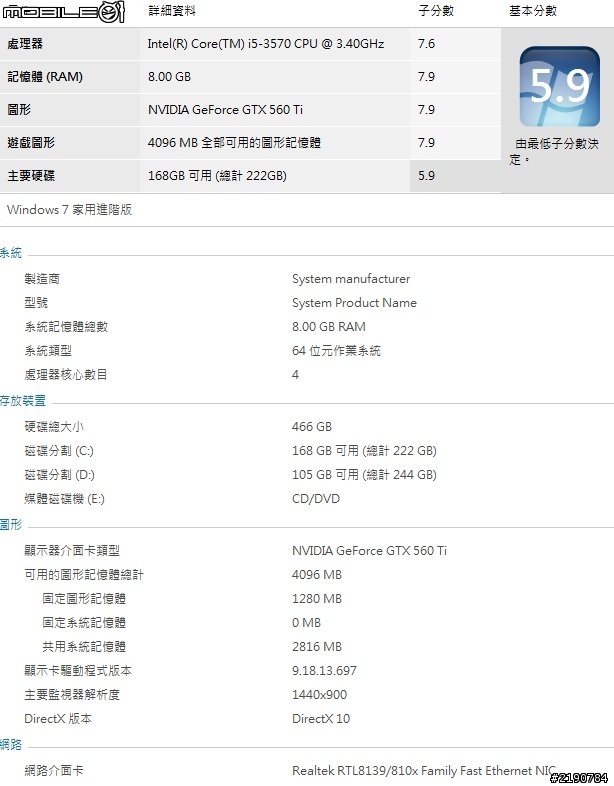Click the 網路 section heading

(11, 744)
